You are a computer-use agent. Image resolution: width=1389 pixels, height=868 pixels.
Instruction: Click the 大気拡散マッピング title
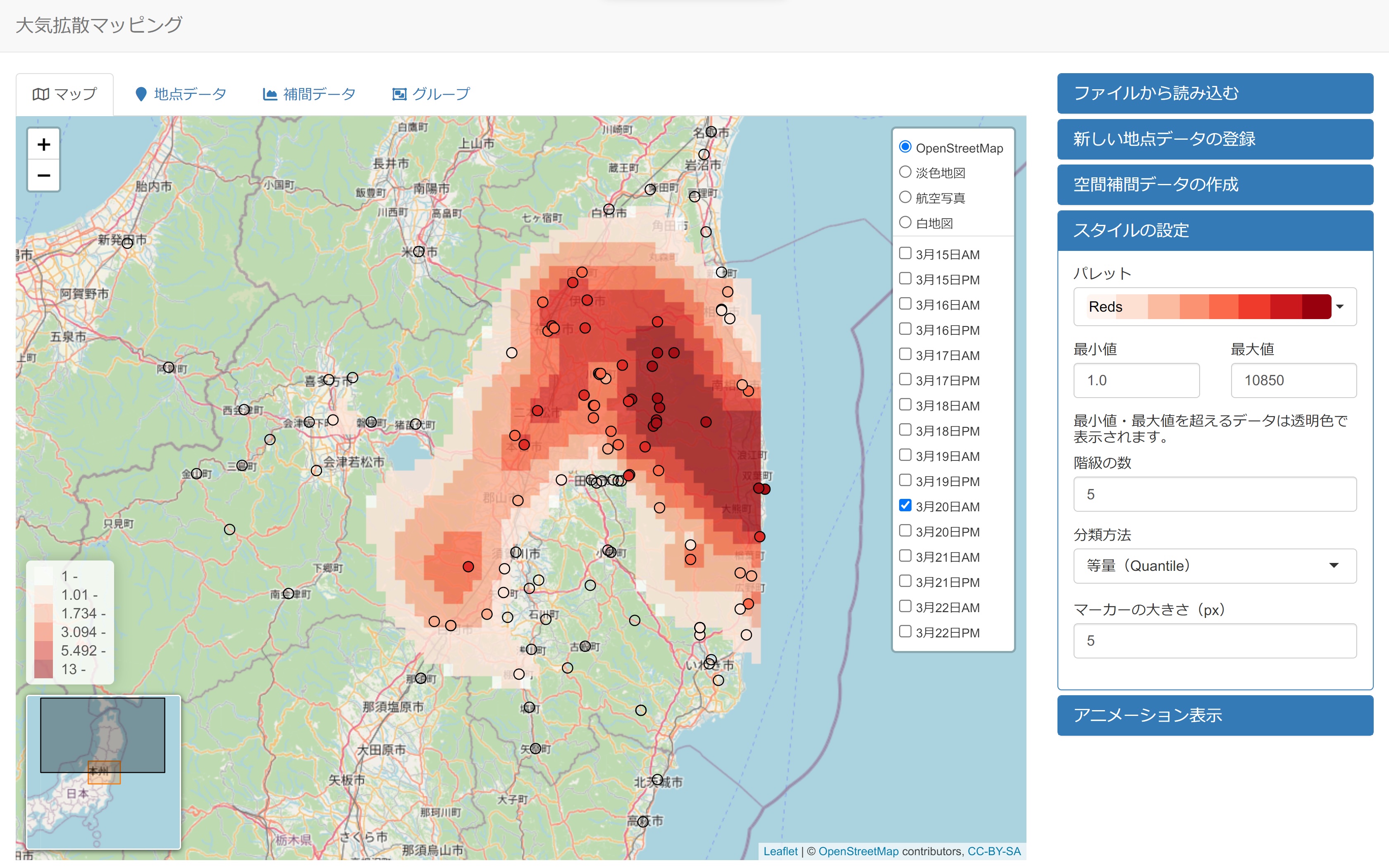click(99, 25)
